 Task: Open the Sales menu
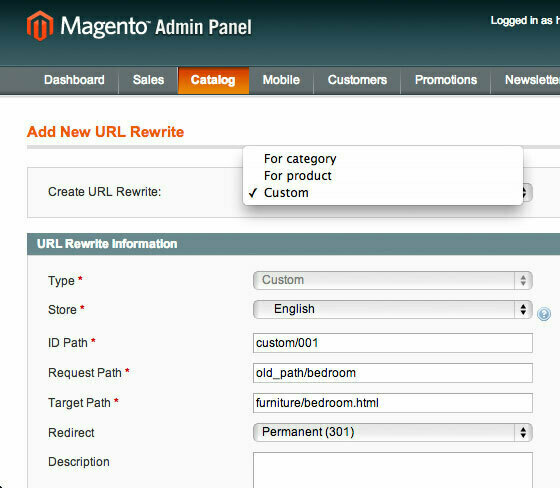click(148, 80)
